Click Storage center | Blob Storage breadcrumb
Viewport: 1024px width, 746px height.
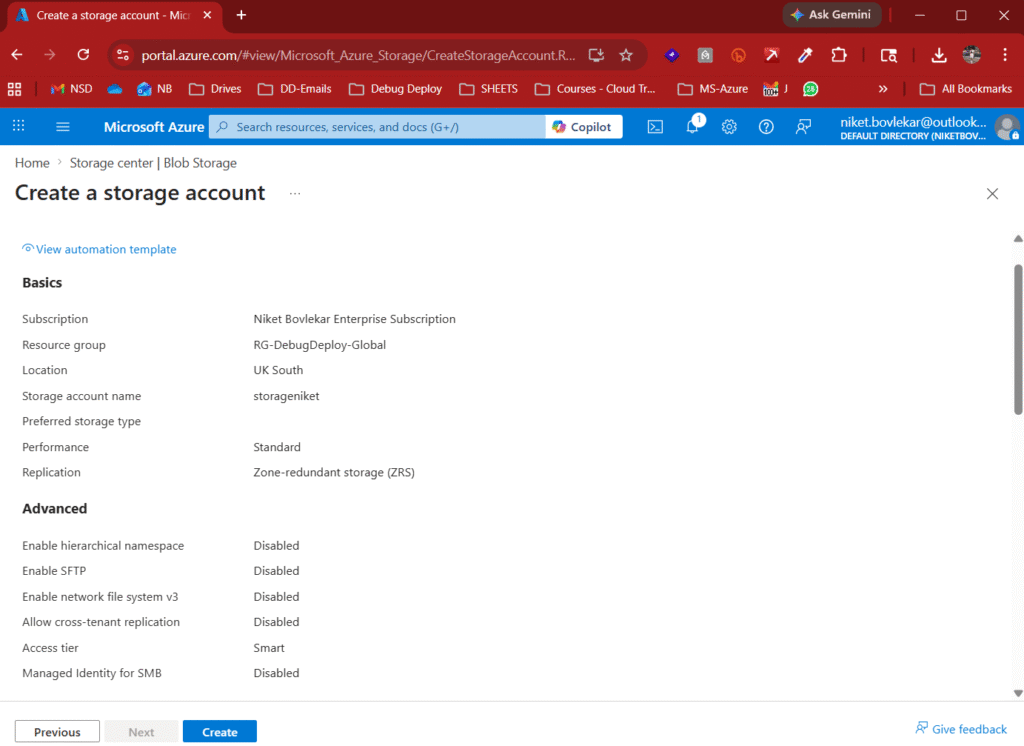click(153, 163)
